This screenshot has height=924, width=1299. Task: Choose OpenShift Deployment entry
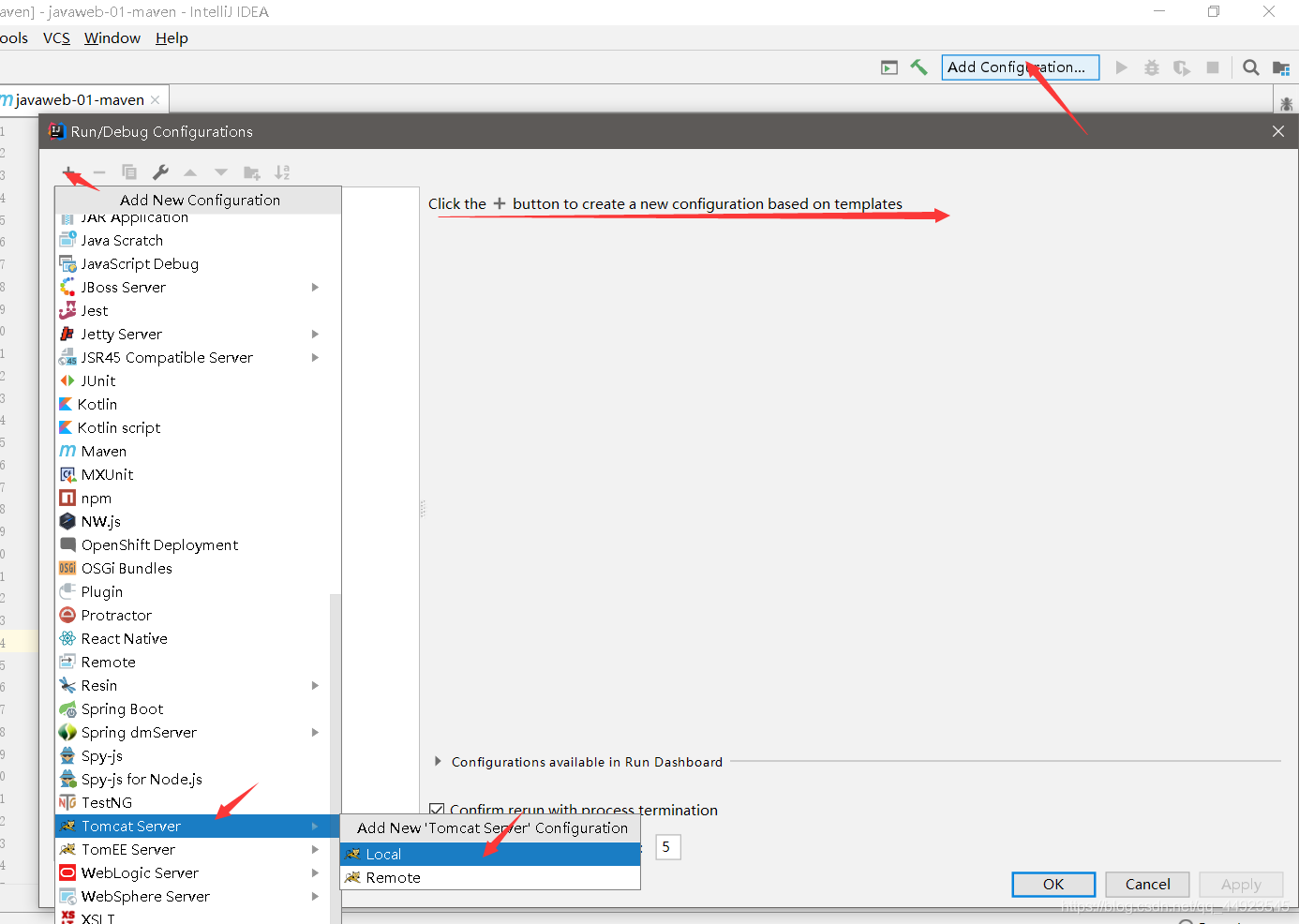coord(198,544)
